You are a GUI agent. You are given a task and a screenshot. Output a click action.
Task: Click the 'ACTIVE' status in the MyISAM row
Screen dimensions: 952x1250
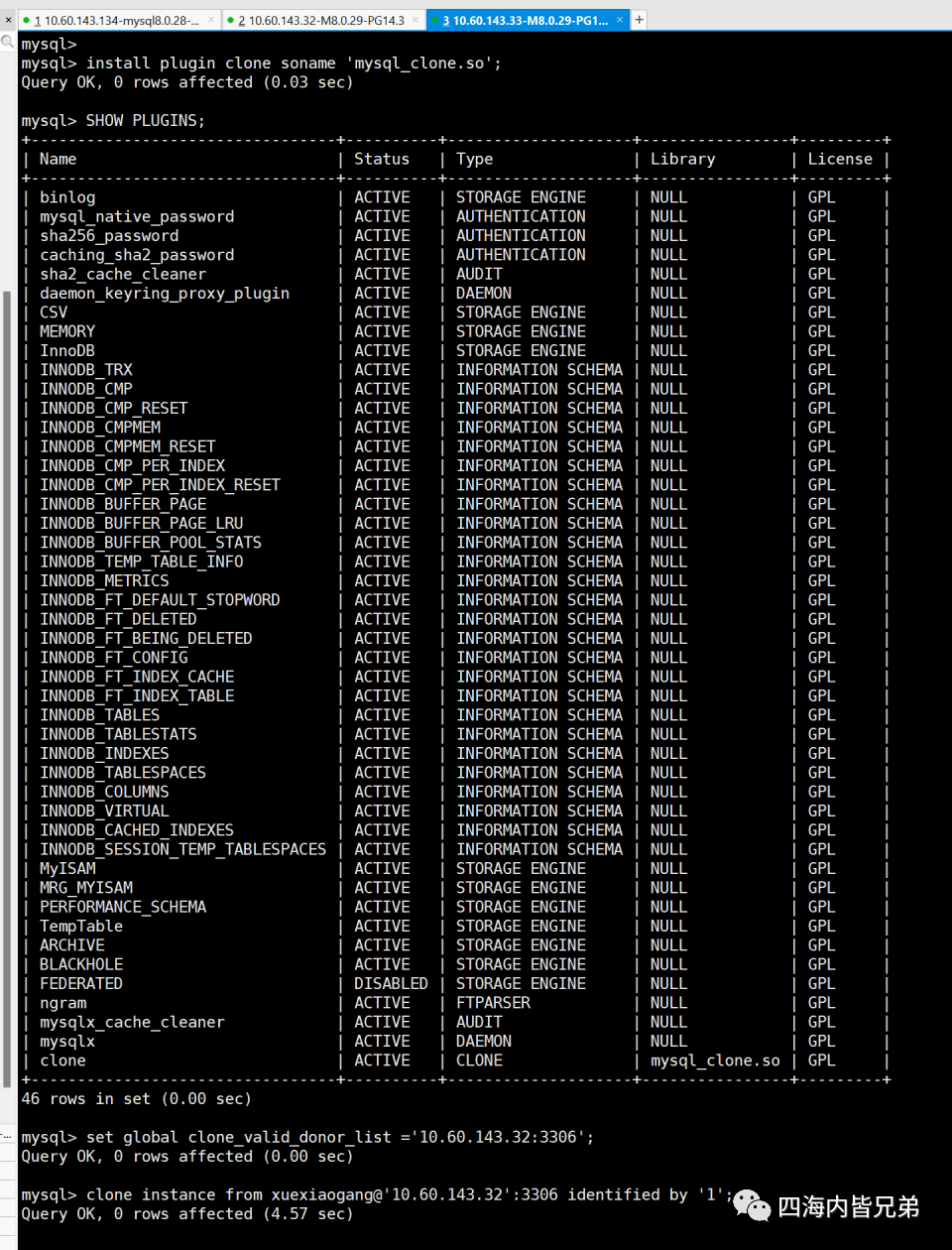coord(382,869)
